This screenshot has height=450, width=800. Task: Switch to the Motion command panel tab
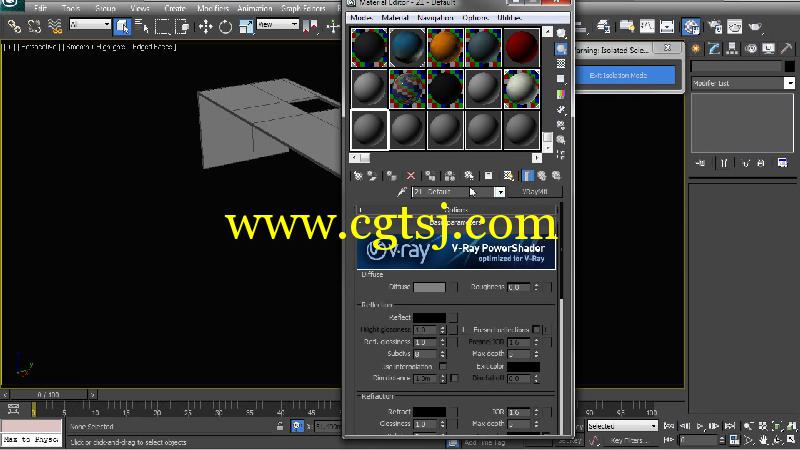pos(751,48)
